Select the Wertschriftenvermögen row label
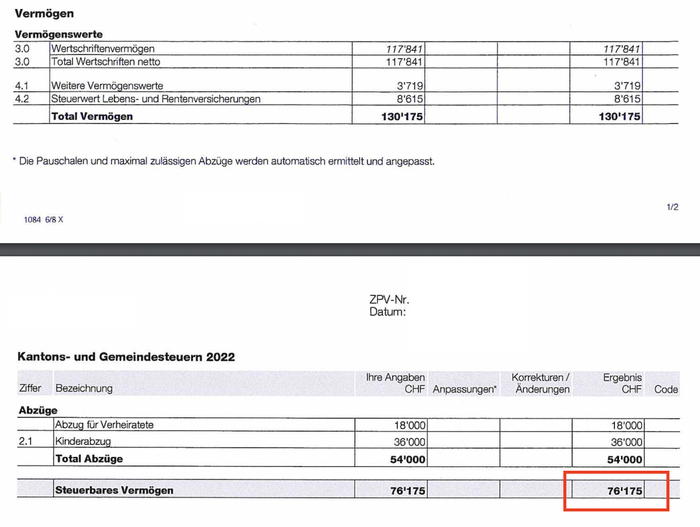Viewport: 700px width, 527px height. [x=107, y=48]
